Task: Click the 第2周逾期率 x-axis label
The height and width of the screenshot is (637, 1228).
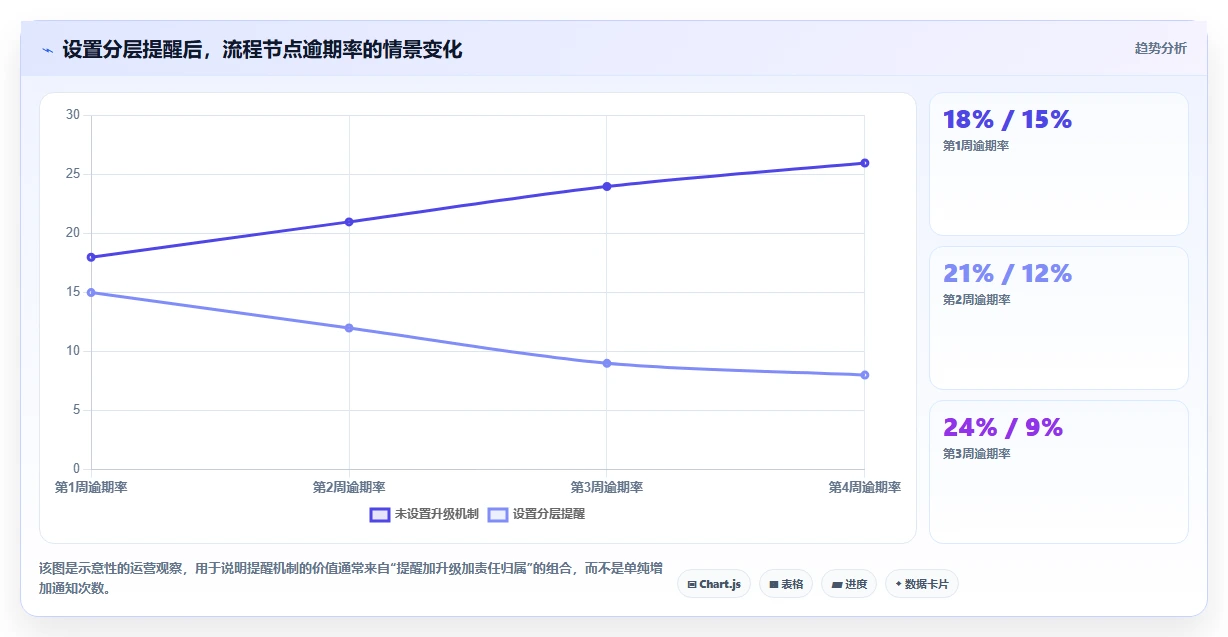Action: pyautogui.click(x=349, y=488)
